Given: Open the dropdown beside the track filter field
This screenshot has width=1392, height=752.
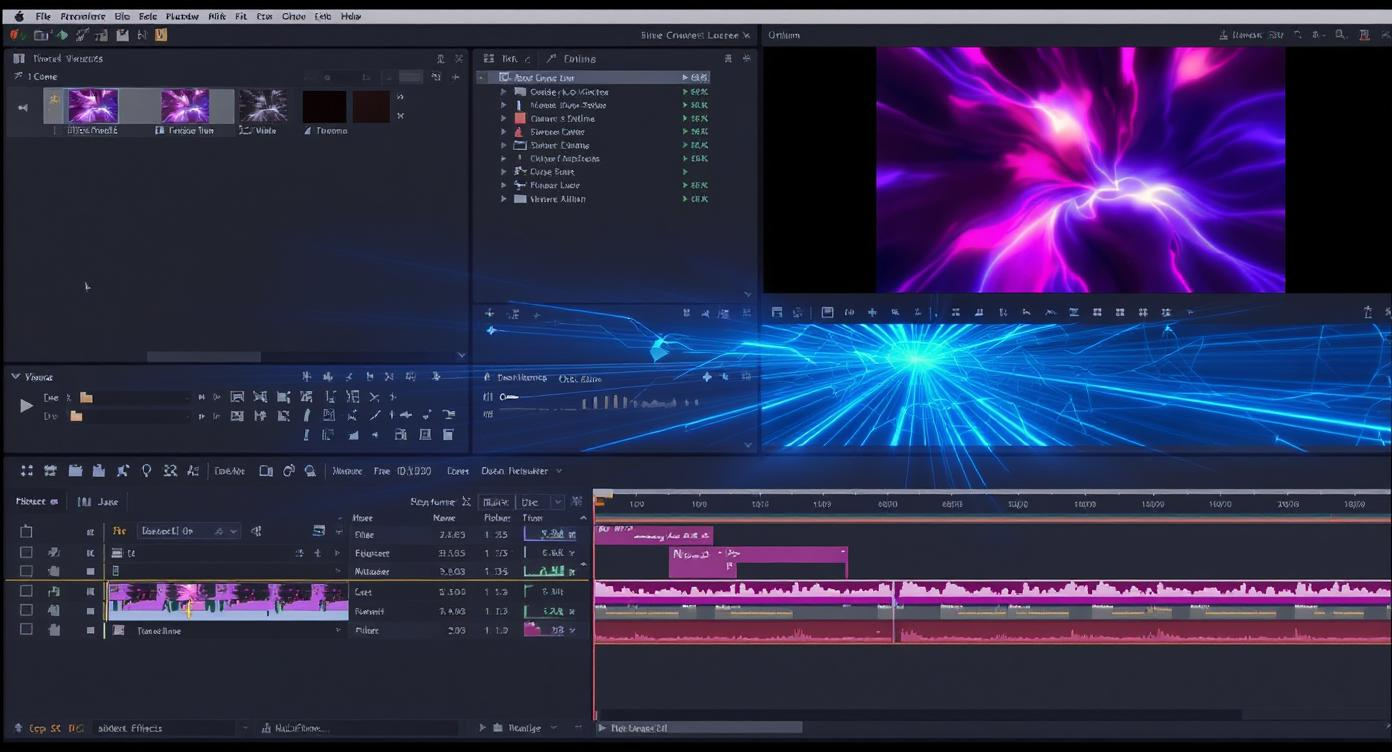Looking at the screenshot, I should click(x=557, y=502).
